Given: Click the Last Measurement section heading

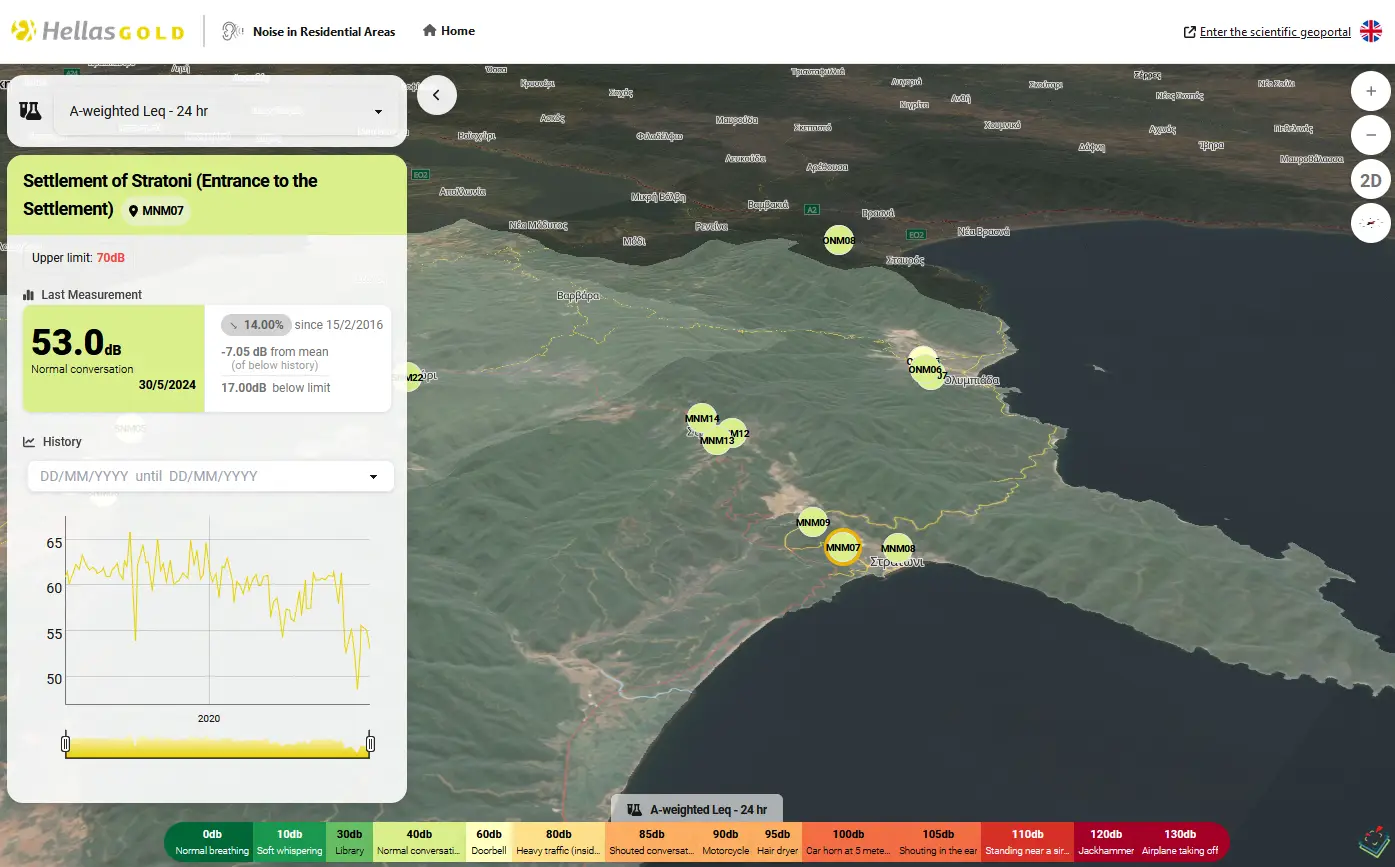Looking at the screenshot, I should pos(82,295).
